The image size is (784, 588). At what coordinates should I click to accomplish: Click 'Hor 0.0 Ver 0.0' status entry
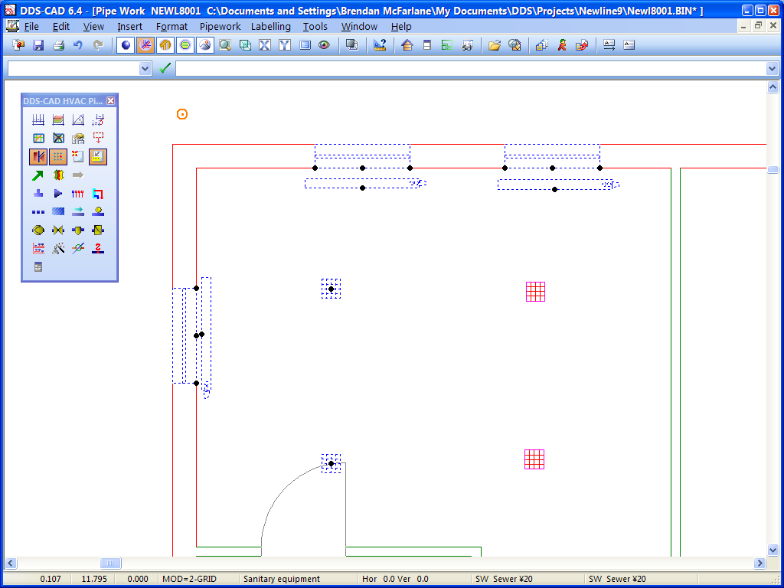pos(396,579)
